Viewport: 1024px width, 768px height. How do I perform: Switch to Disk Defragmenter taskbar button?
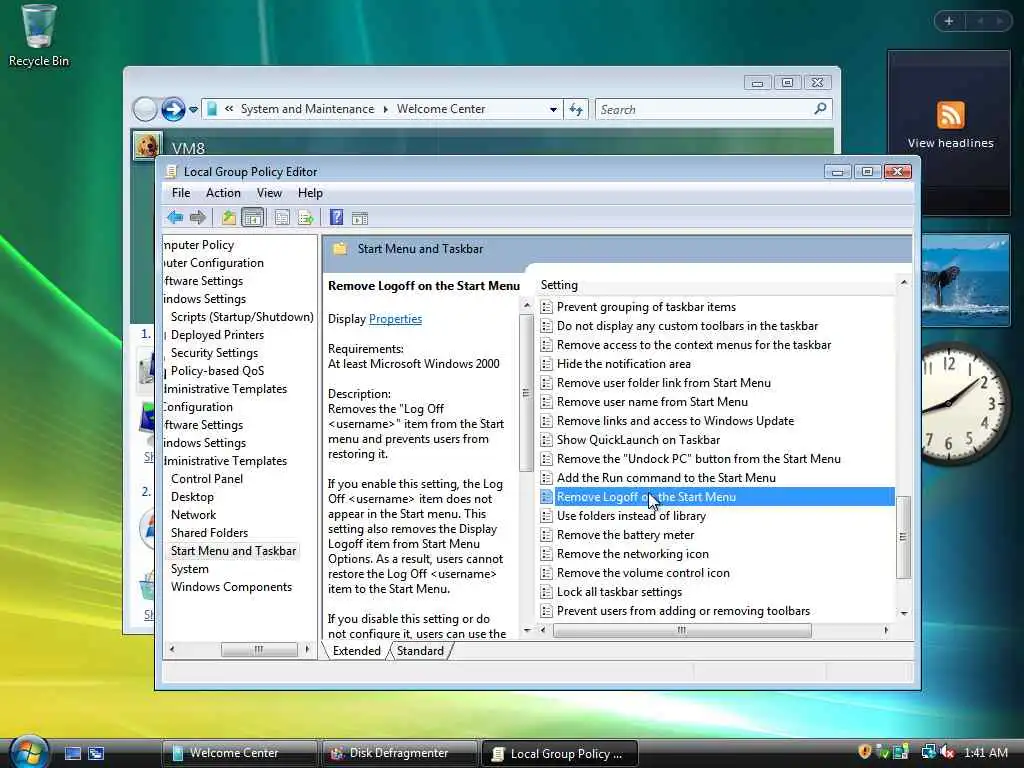tap(399, 753)
